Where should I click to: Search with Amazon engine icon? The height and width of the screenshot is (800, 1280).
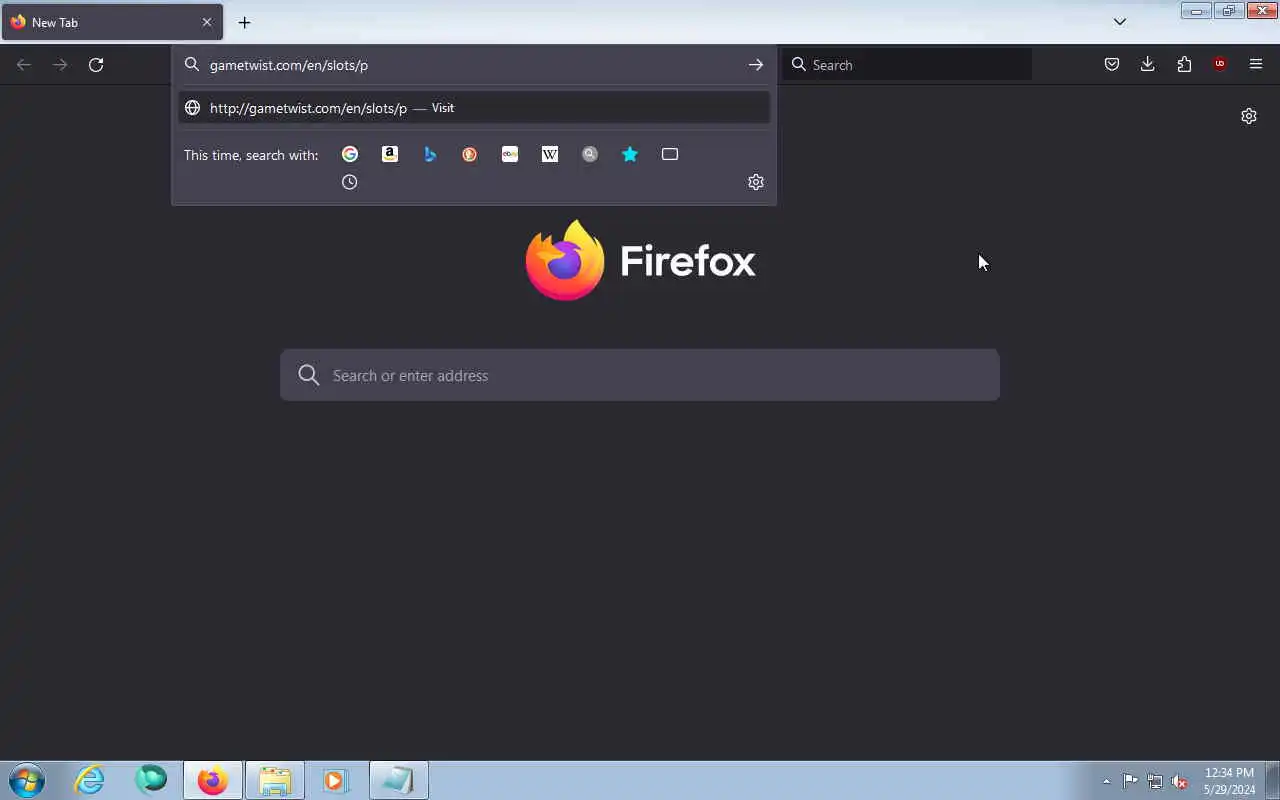click(x=390, y=154)
